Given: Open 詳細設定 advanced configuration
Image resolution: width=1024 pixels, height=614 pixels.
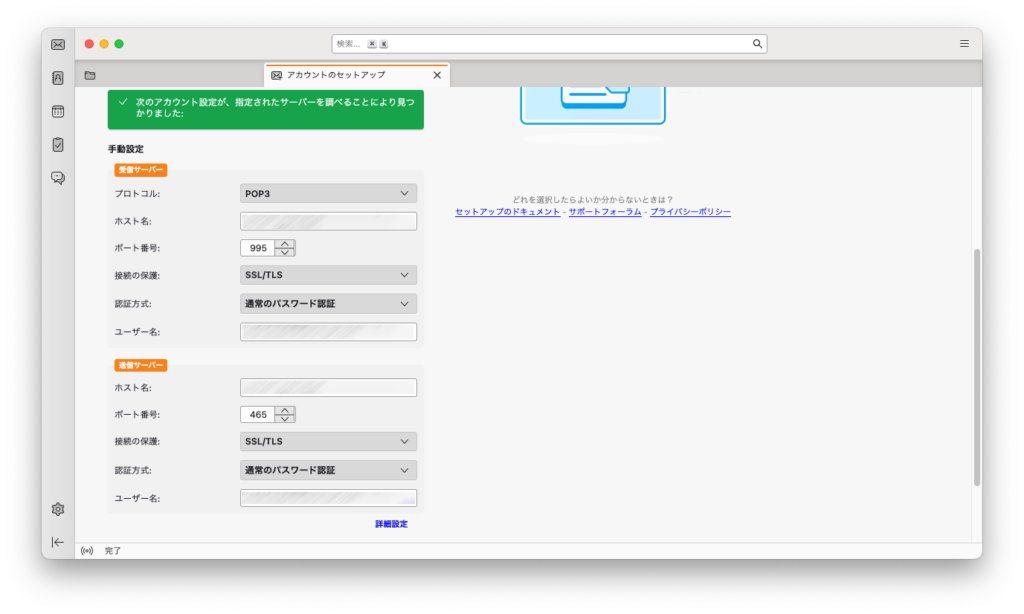Looking at the screenshot, I should pyautogui.click(x=394, y=523).
